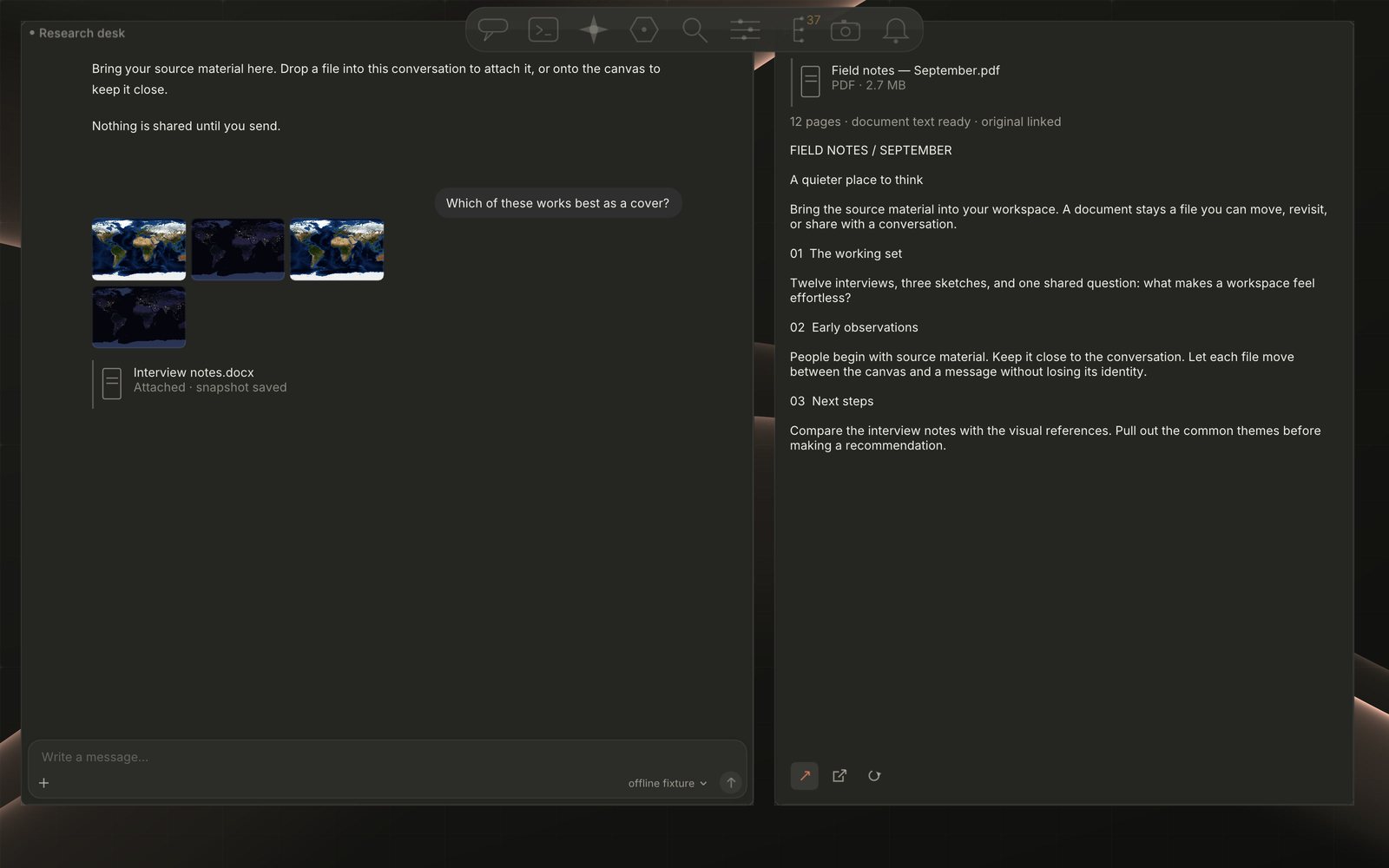Click the circular refresh arrow icon

tap(874, 776)
